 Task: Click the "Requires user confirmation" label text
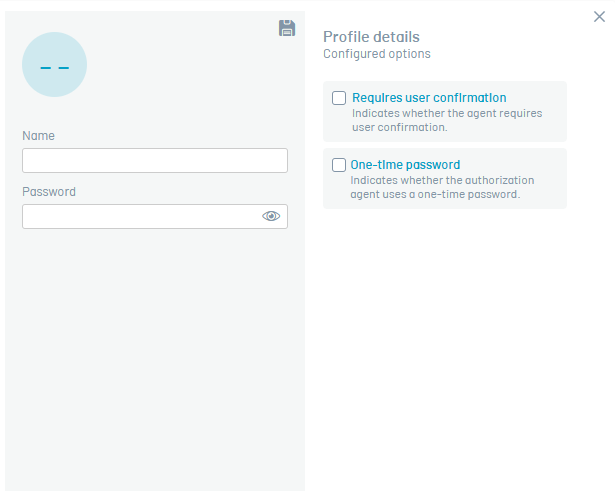tap(429, 98)
